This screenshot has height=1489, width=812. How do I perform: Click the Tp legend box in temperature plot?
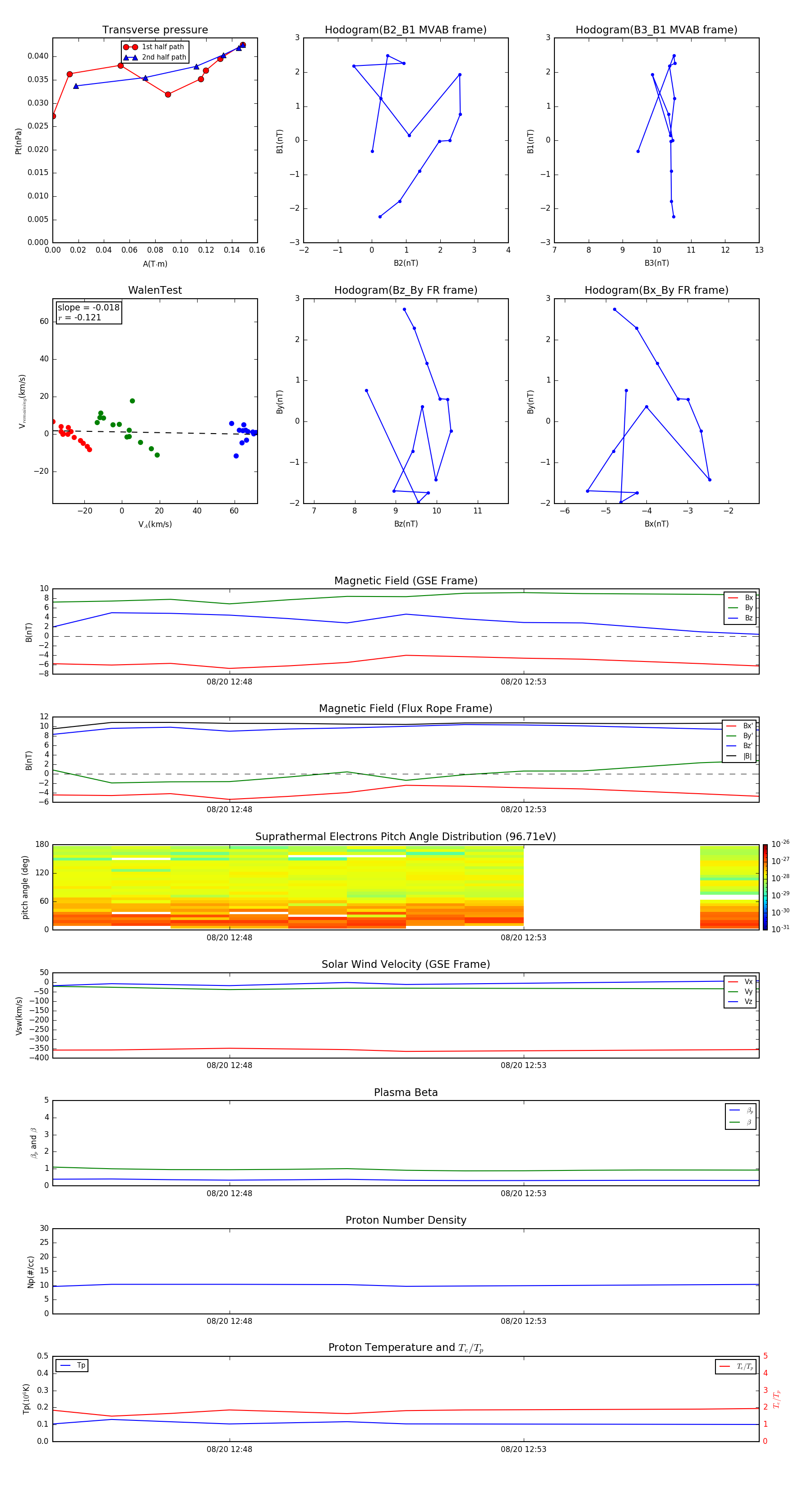[x=72, y=1365]
